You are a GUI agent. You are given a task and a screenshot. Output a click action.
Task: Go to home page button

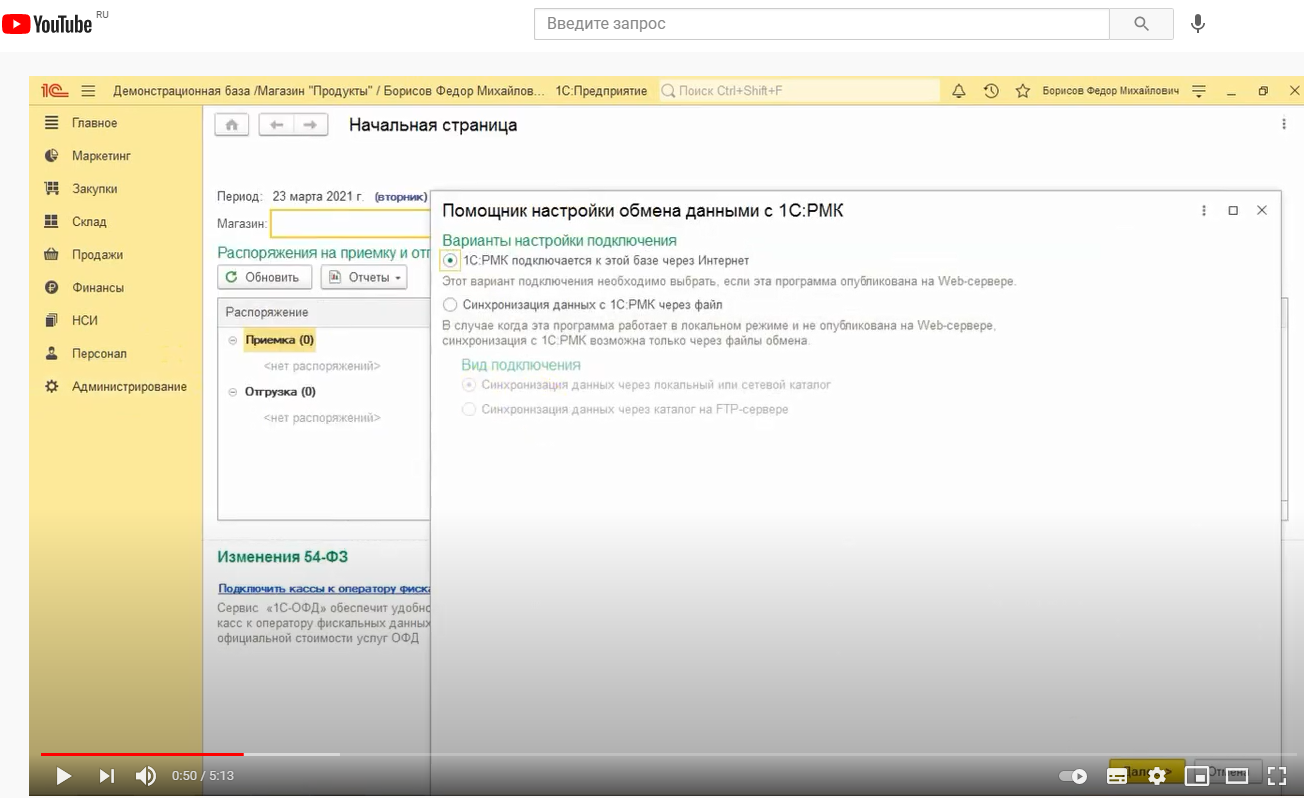click(x=232, y=125)
